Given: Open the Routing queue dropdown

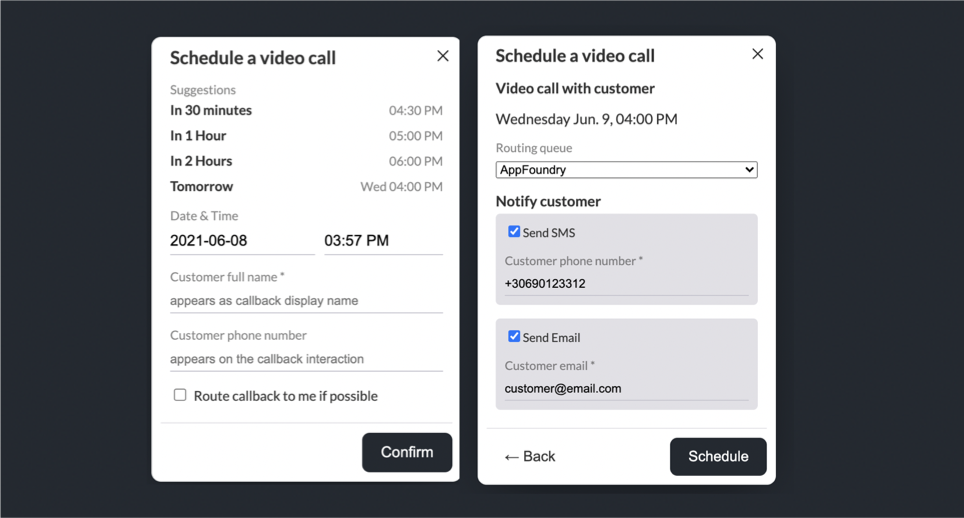Looking at the screenshot, I should pyautogui.click(x=626, y=170).
